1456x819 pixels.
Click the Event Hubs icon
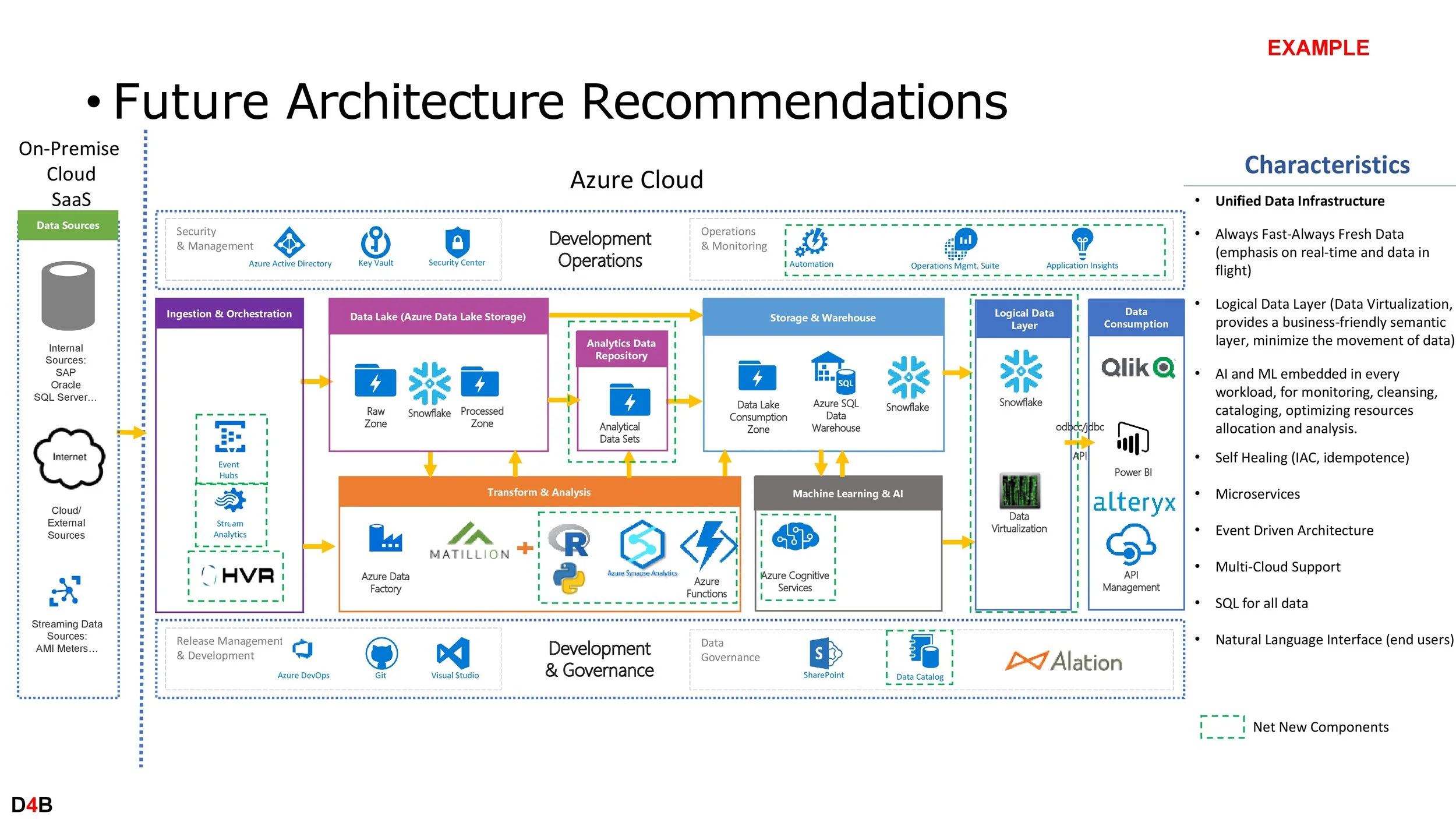[230, 437]
